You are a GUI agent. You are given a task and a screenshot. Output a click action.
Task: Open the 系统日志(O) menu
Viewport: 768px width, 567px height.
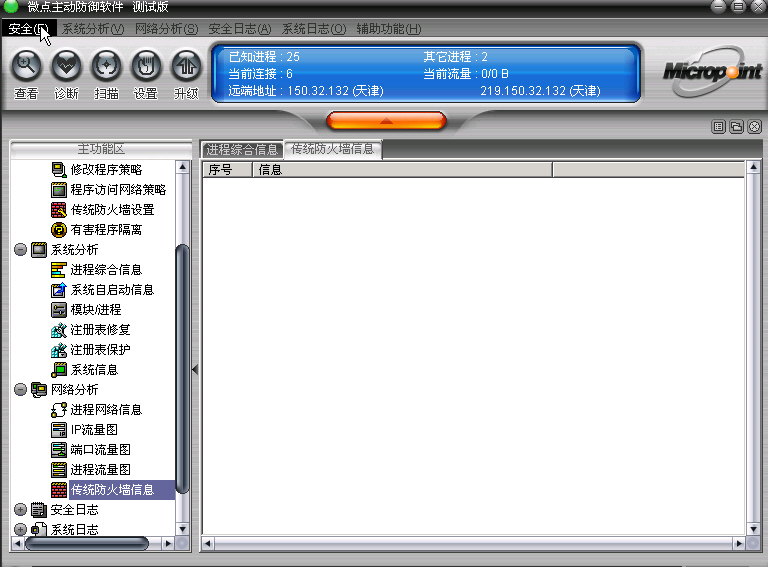314,29
